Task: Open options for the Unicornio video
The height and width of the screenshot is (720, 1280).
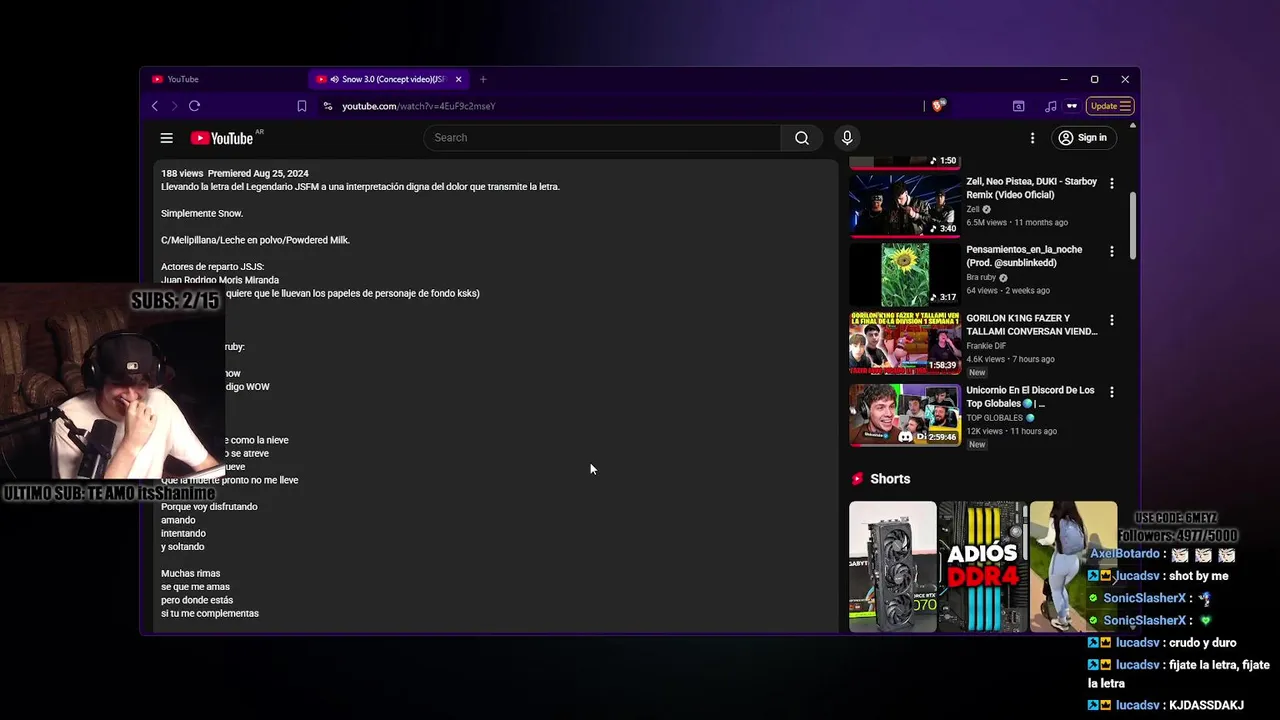Action: tap(1111, 392)
